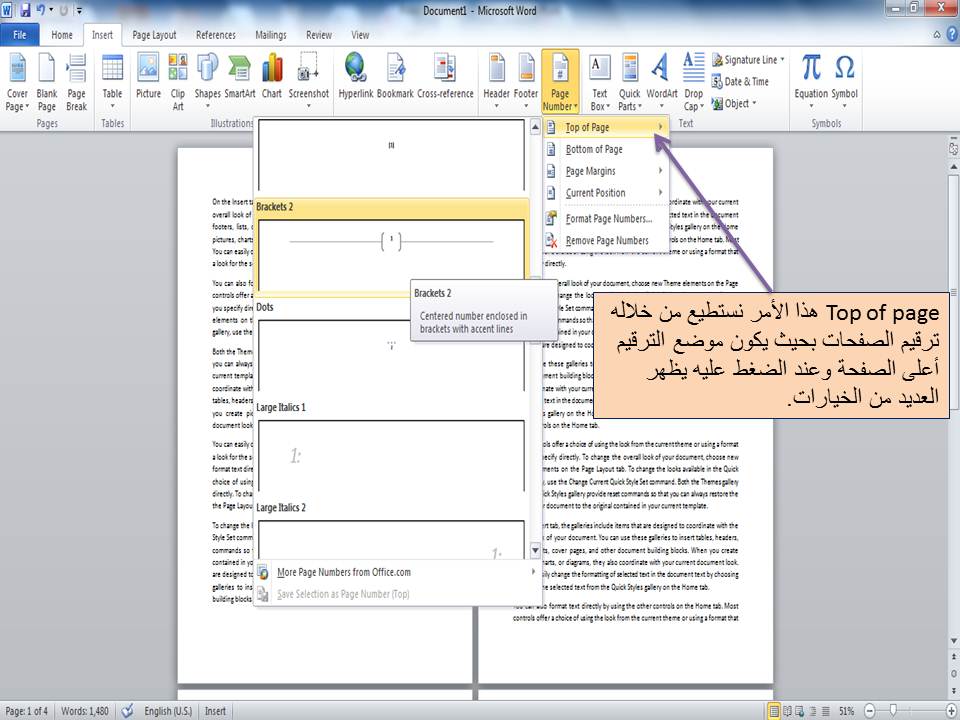This screenshot has height=720, width=960.
Task: Insert a Blank Page
Action: (x=47, y=83)
